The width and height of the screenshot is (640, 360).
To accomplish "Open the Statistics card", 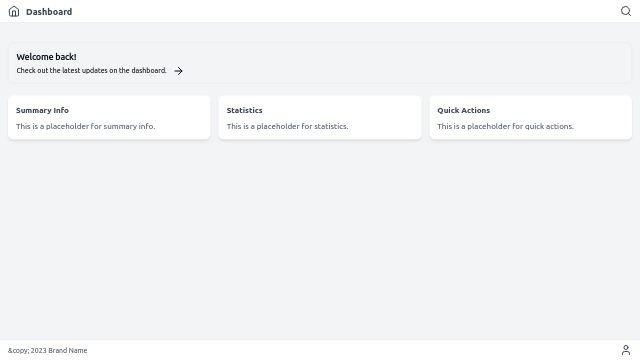I will tap(320, 118).
